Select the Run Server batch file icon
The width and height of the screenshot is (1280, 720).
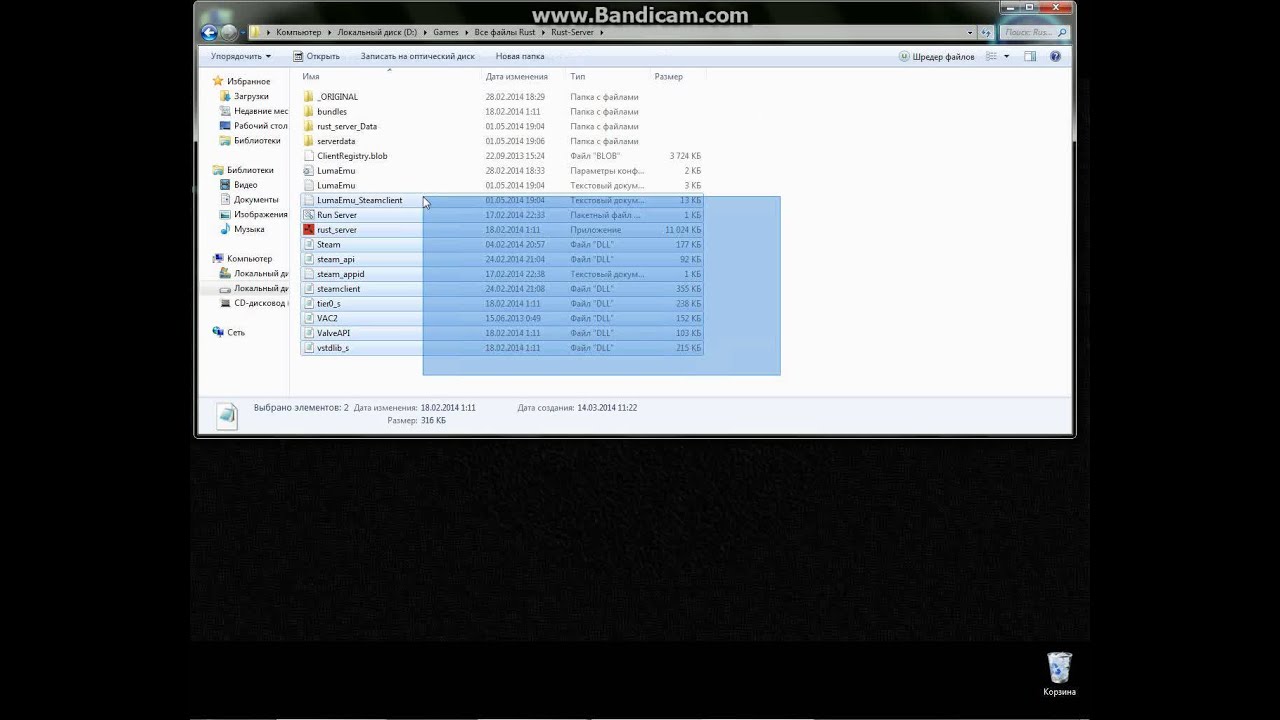pyautogui.click(x=309, y=215)
